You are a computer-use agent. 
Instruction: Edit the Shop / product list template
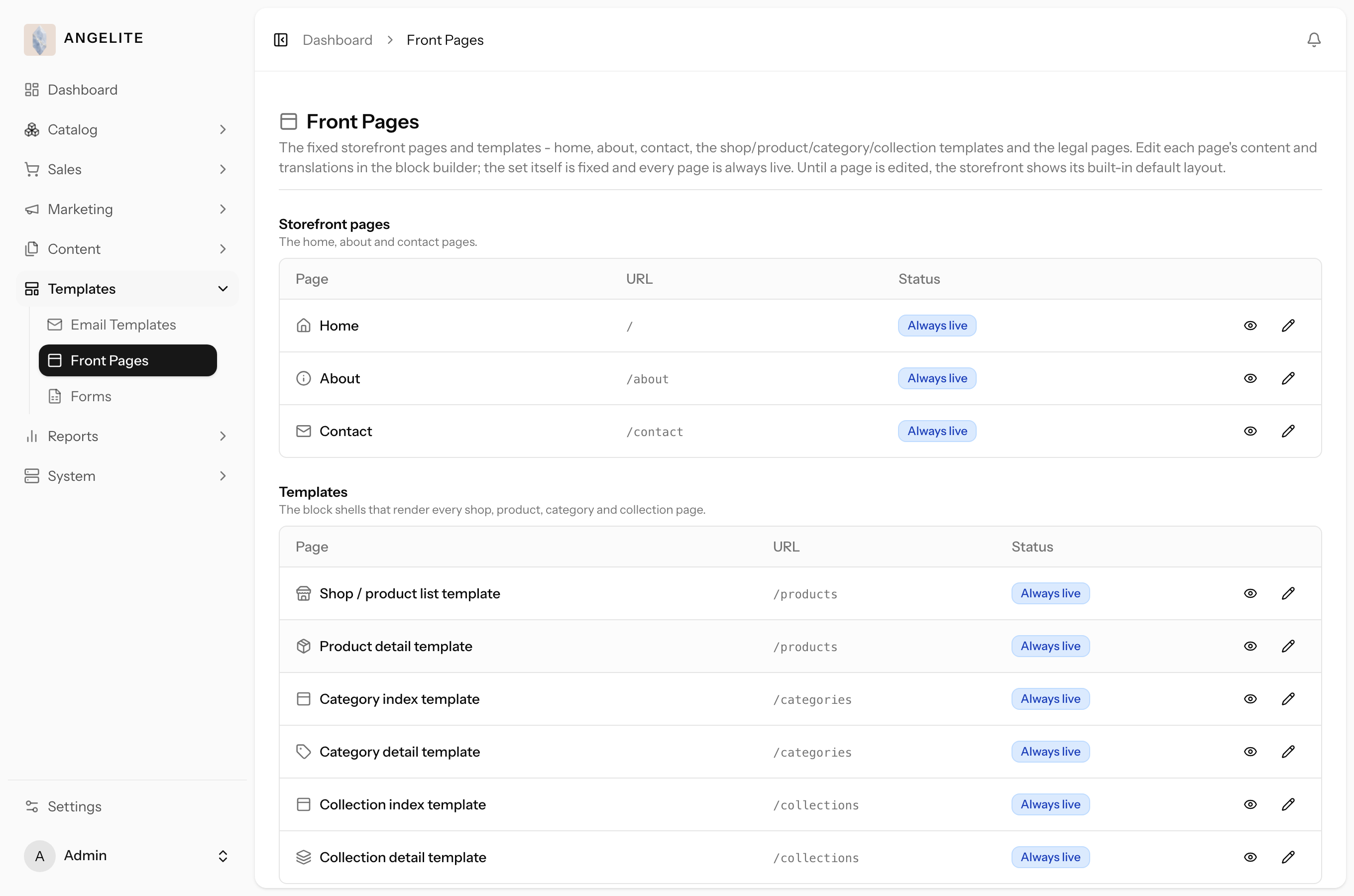1288,593
